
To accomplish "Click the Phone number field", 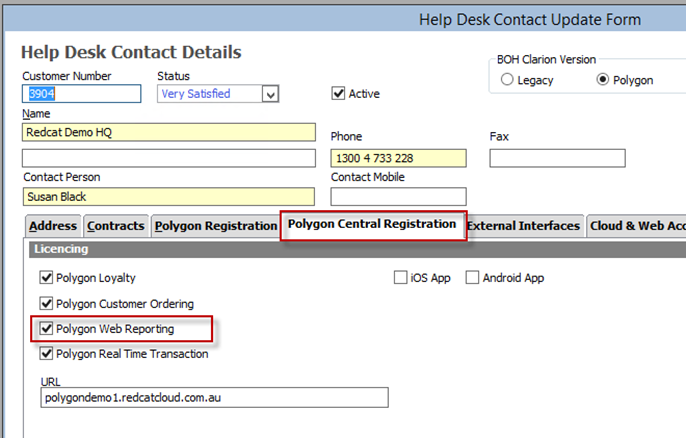I will (x=398, y=158).
